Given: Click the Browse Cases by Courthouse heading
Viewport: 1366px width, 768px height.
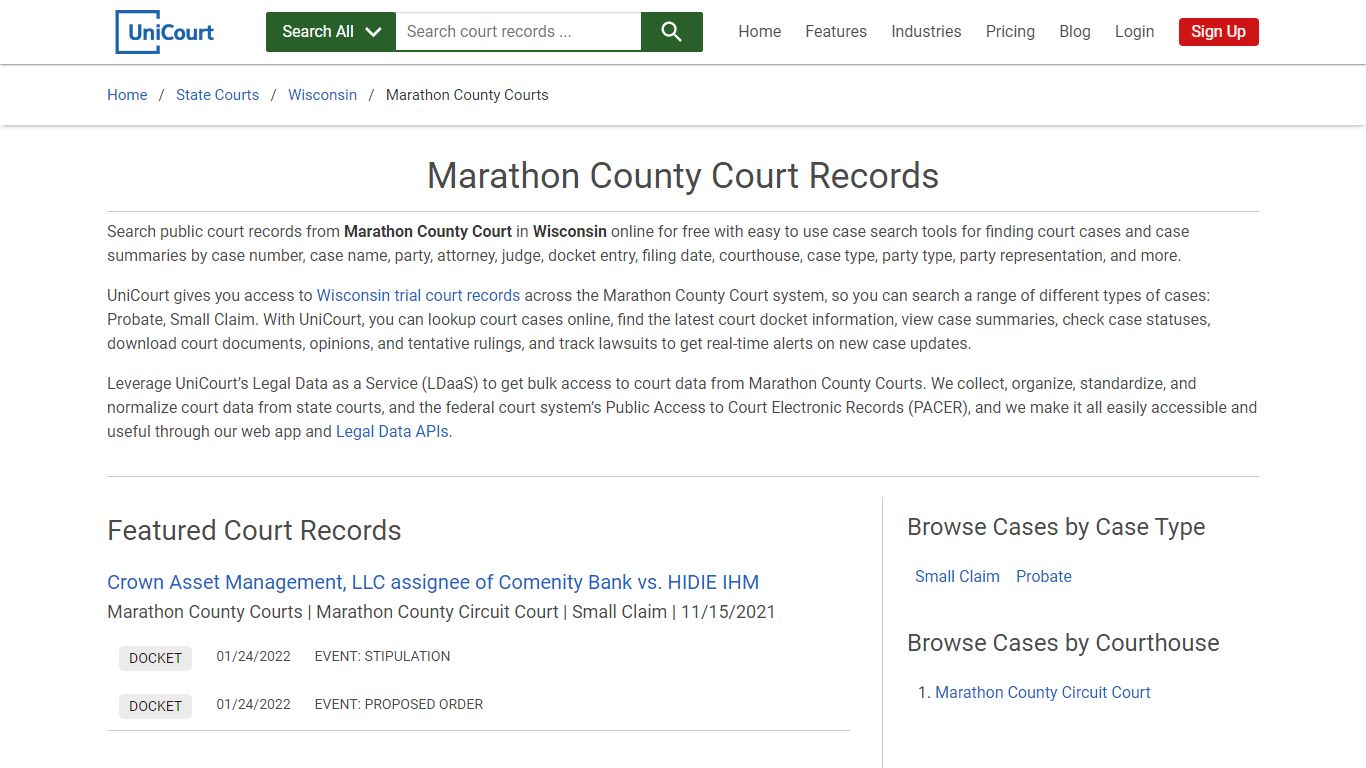Looking at the screenshot, I should point(1063,643).
